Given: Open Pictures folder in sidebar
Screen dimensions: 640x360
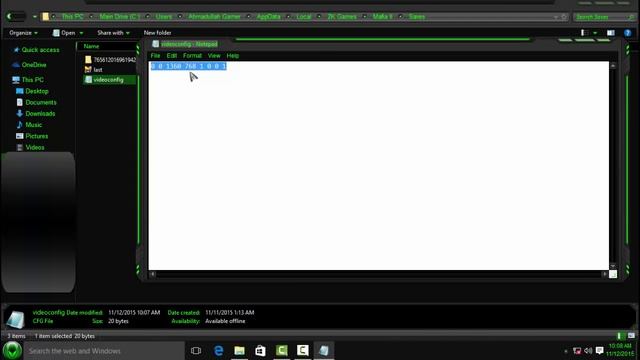Looking at the screenshot, I should (36, 136).
